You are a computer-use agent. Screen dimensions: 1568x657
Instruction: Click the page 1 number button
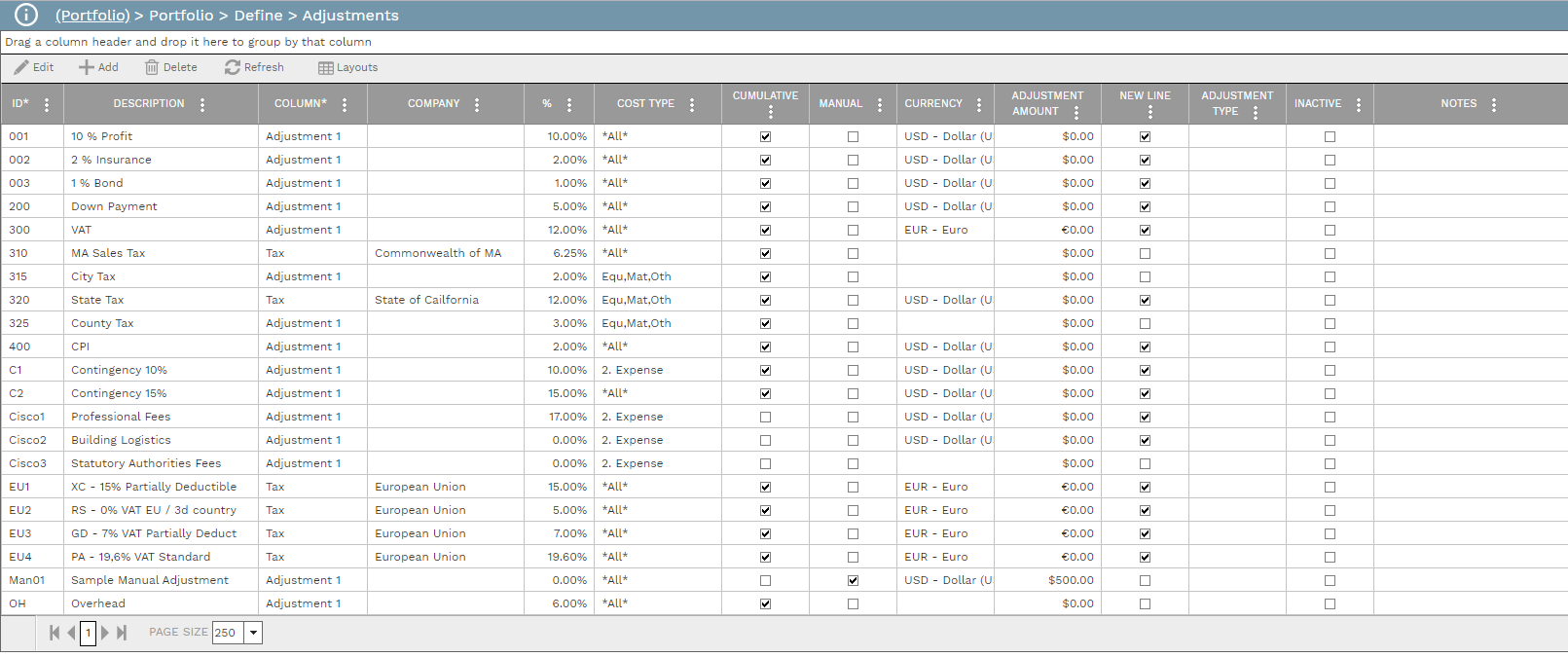pos(88,633)
